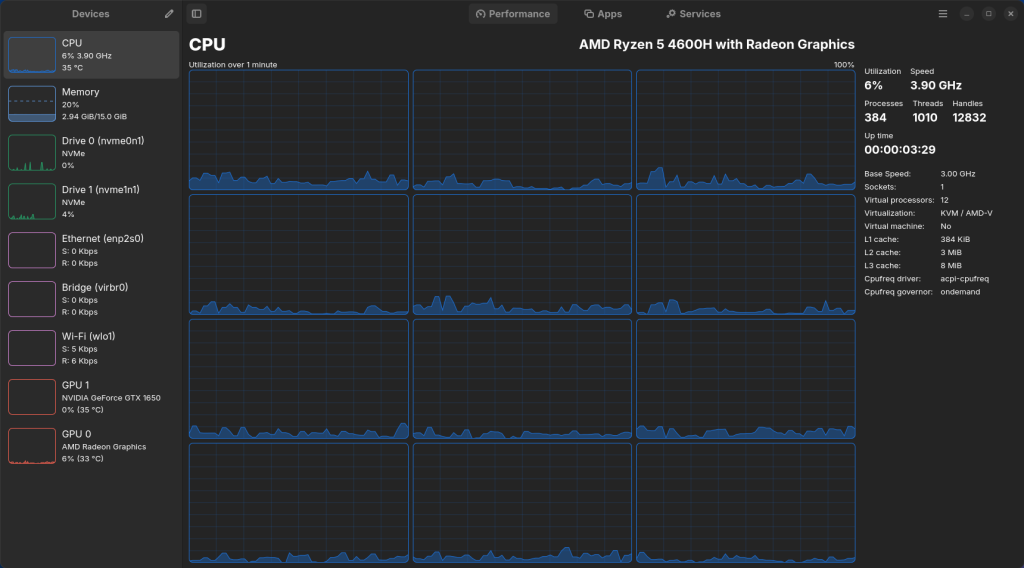Minimize the window
This screenshot has width=1024, height=568.
click(x=966, y=14)
